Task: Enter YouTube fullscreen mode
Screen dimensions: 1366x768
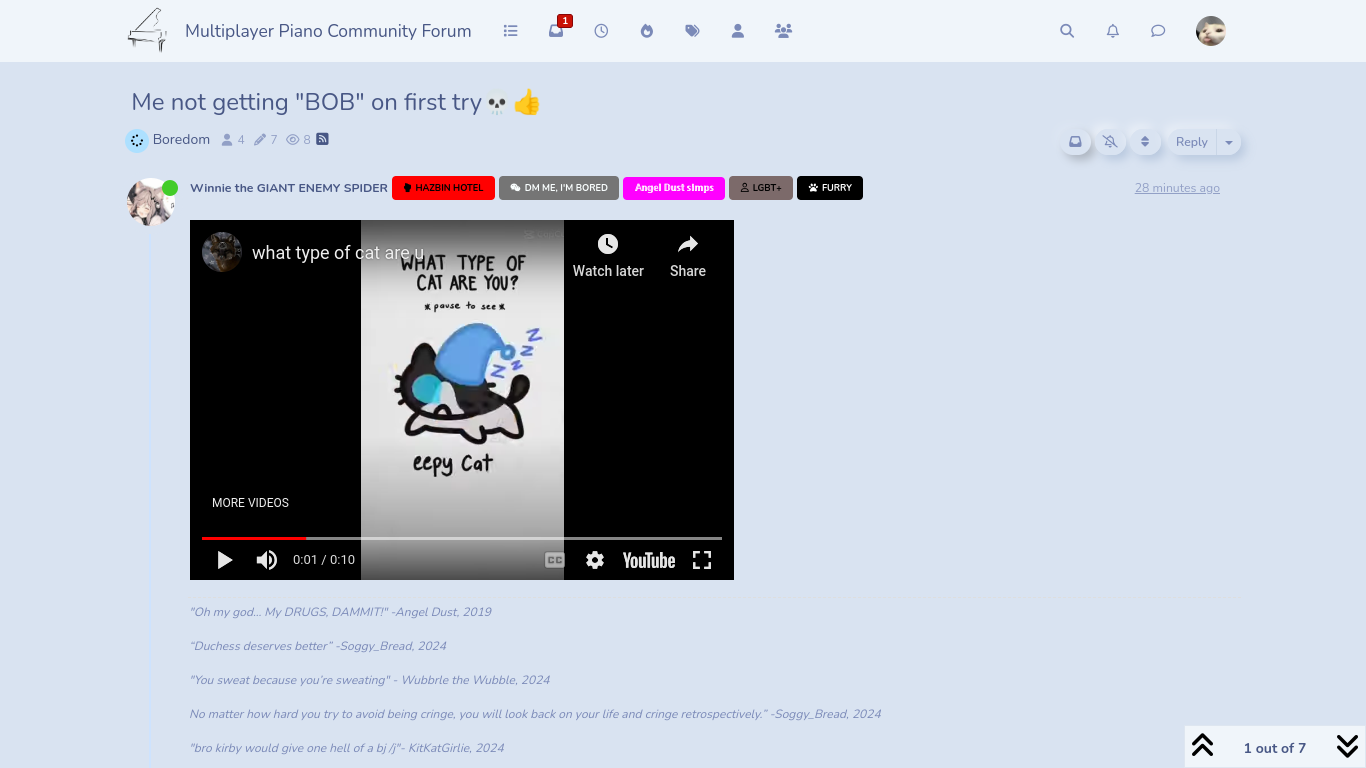Action: (x=702, y=560)
